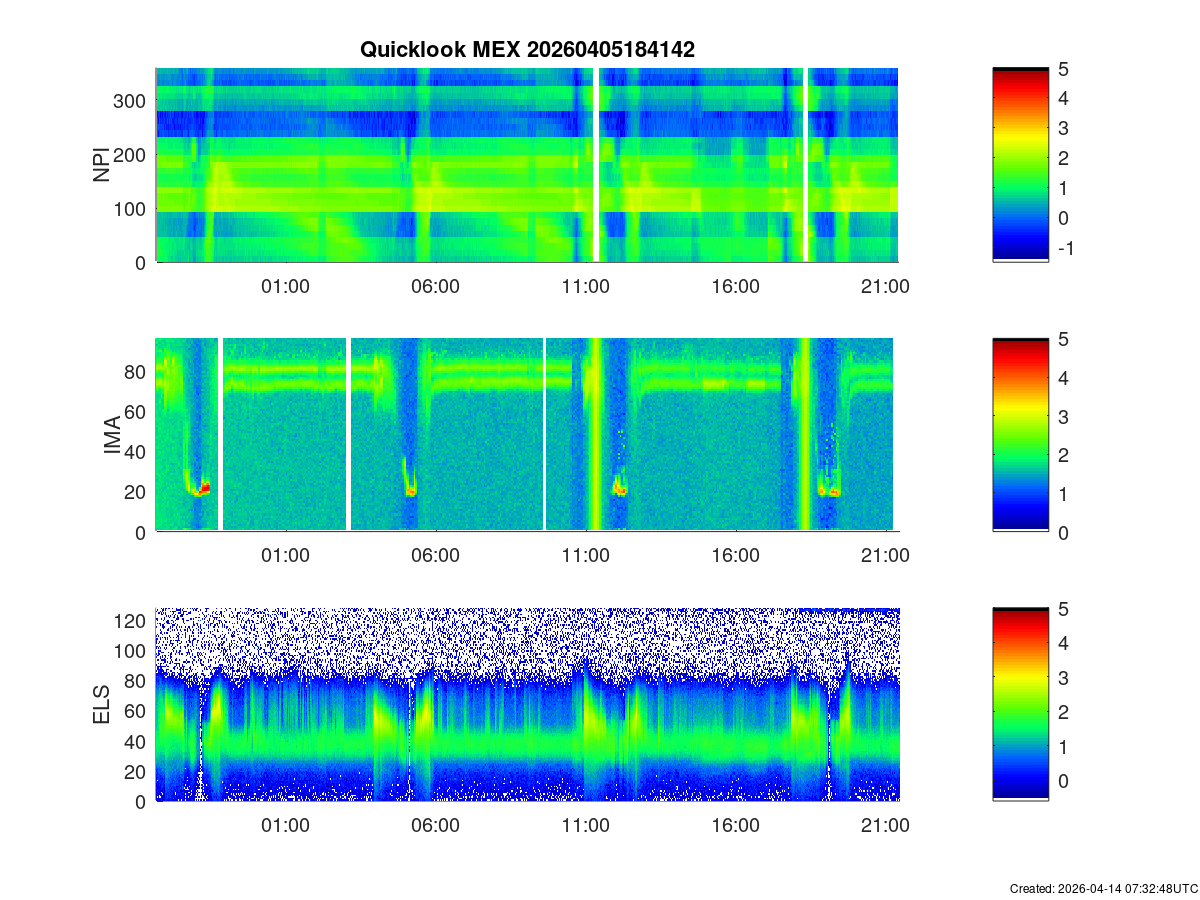
Task: Click the 16:00 tick under the ELS plot
Action: tap(735, 826)
